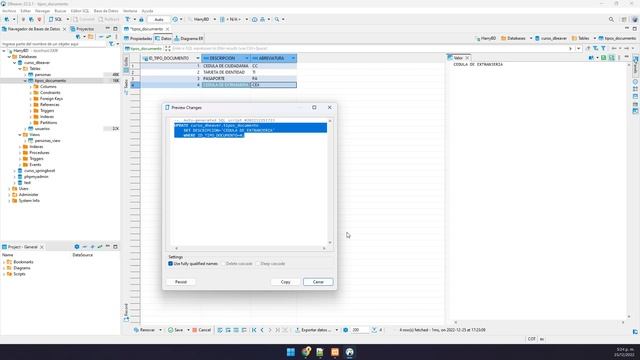The image size is (640, 360).
Task: Tick the Use fully qualified names checkbox
Action: (x=171, y=264)
